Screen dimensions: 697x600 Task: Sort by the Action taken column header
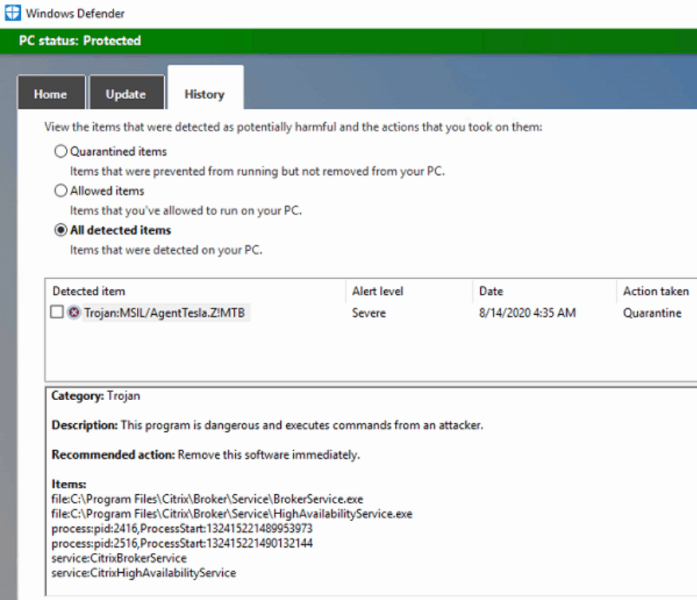pos(657,292)
